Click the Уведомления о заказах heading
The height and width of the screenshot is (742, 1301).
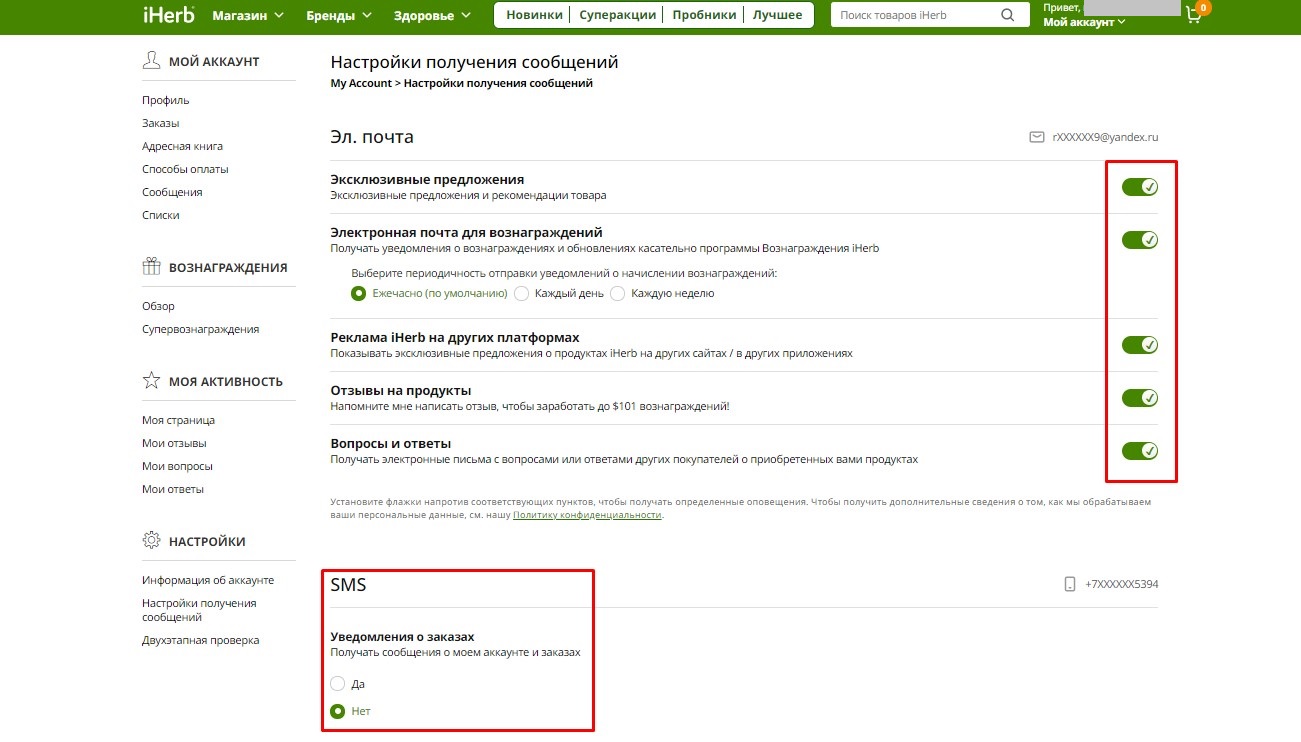[402, 636]
